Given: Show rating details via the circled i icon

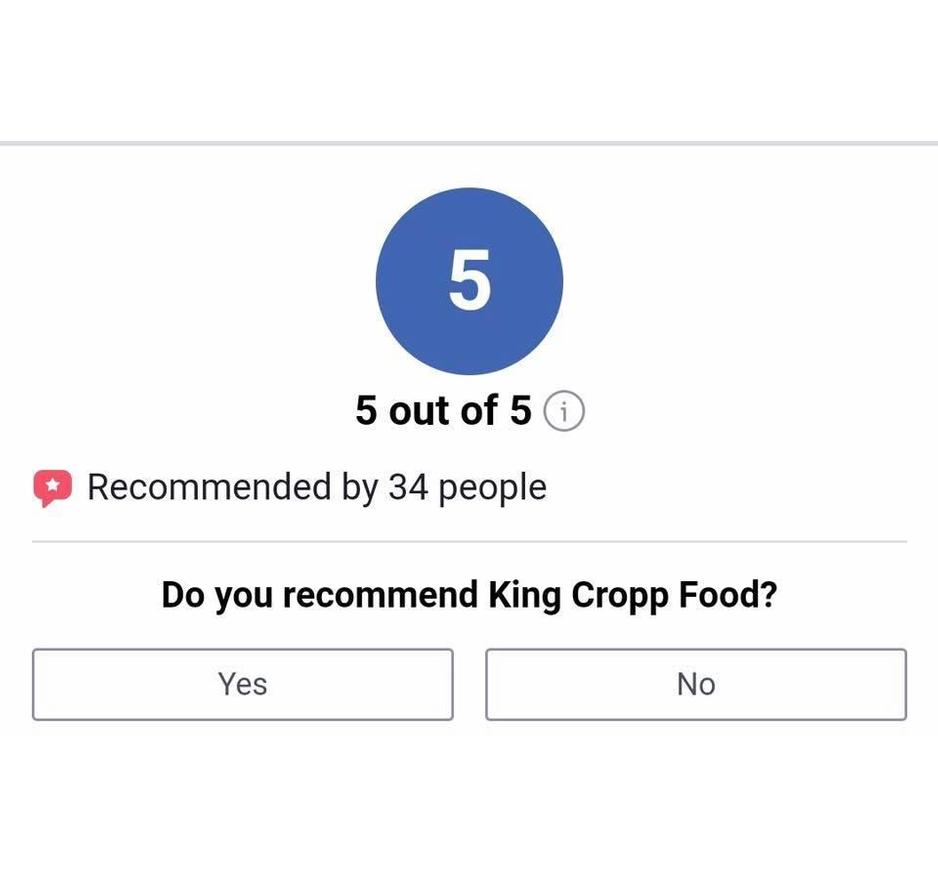Looking at the screenshot, I should 564,411.
